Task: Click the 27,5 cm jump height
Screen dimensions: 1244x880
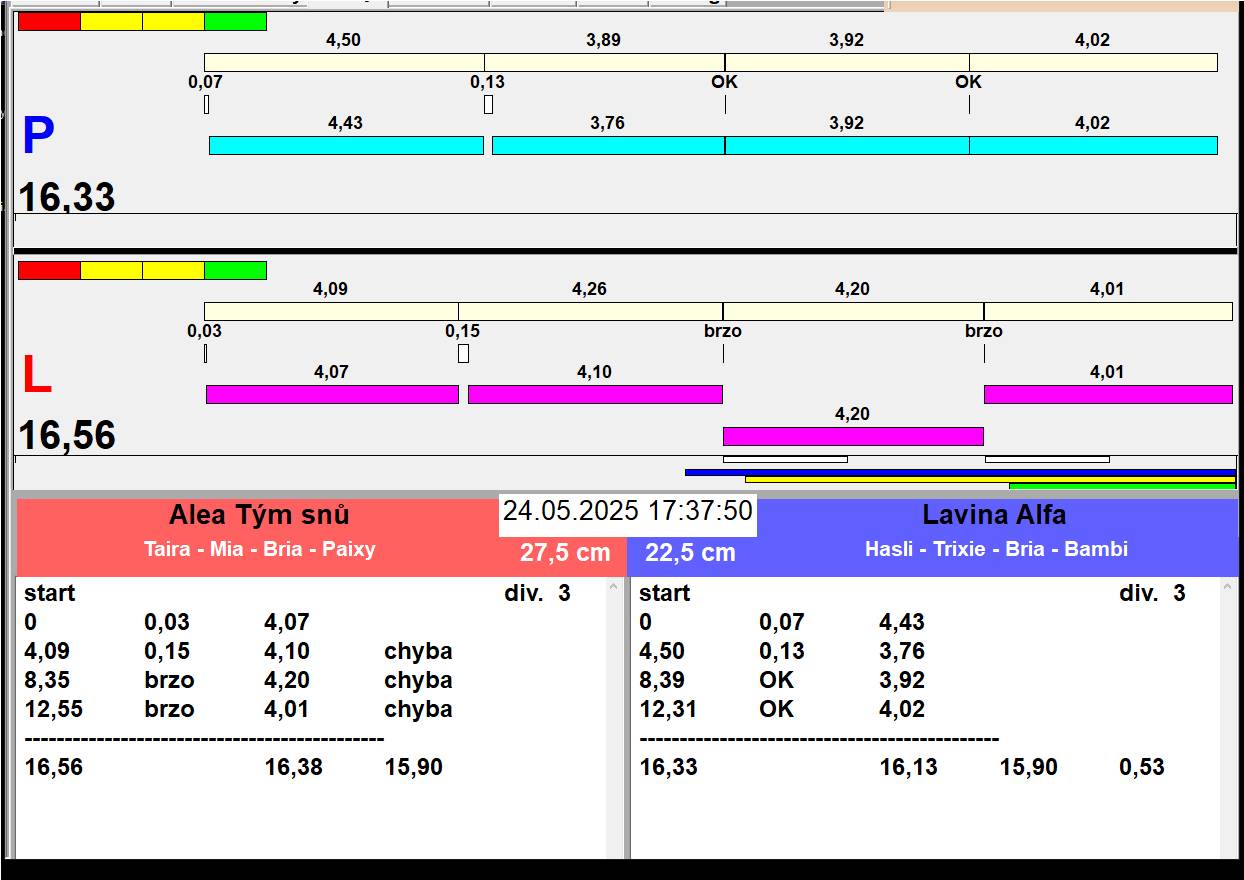Action: click(x=565, y=553)
